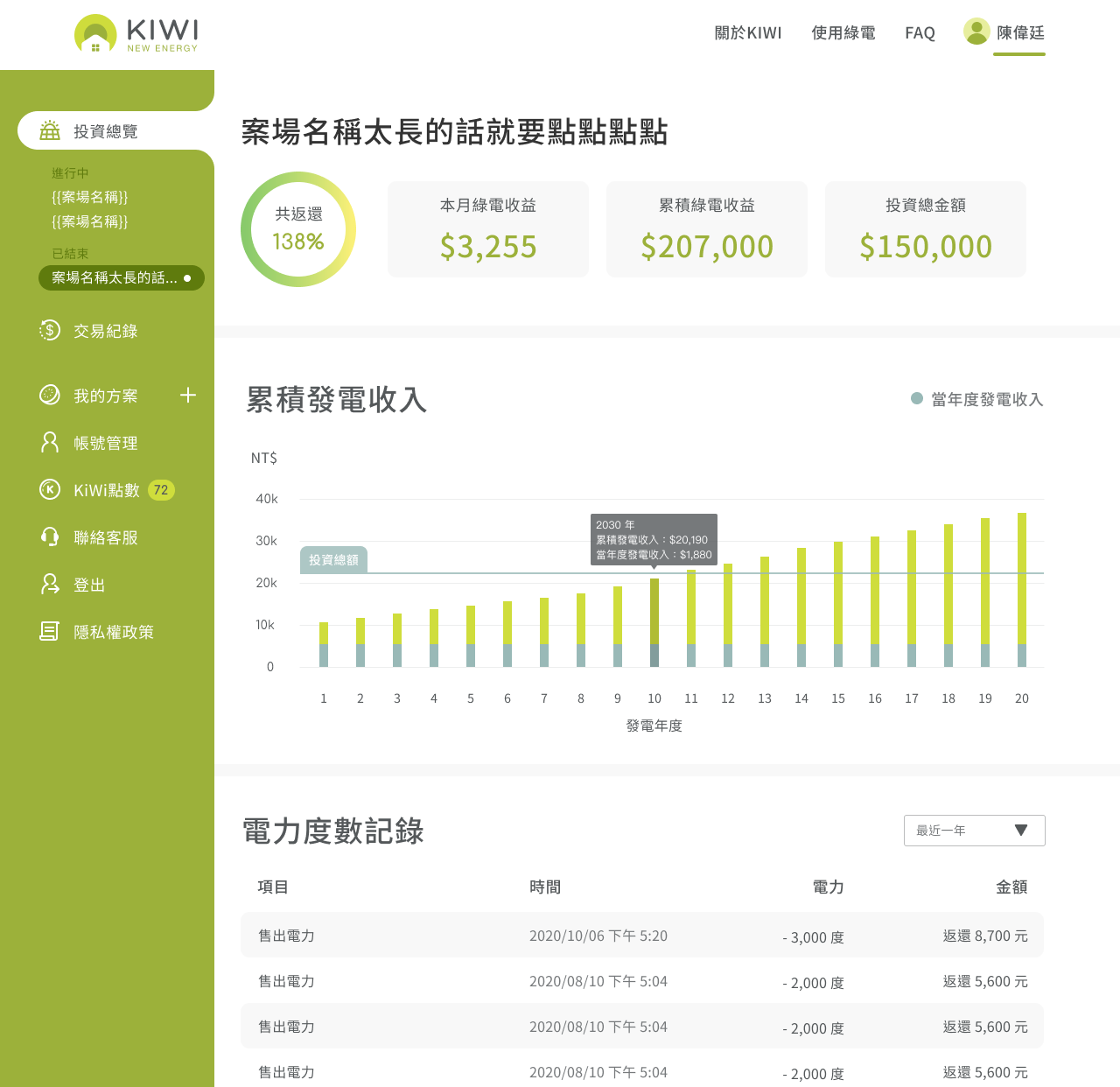Viewport: 1120px width, 1087px height.
Task: Open the 最近一年 period dropdown
Action: coord(974,831)
